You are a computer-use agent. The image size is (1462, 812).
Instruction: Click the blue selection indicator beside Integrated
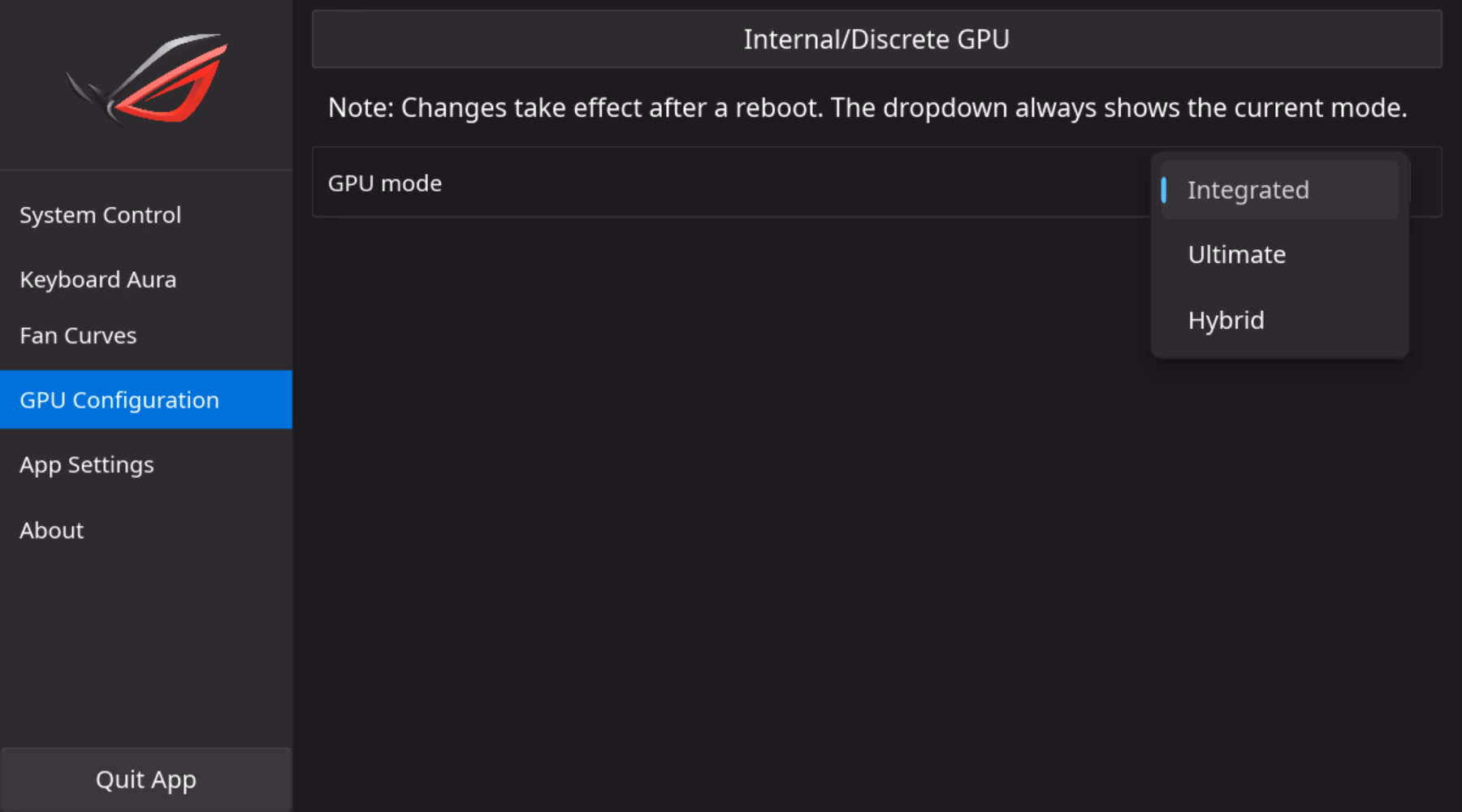point(1164,190)
